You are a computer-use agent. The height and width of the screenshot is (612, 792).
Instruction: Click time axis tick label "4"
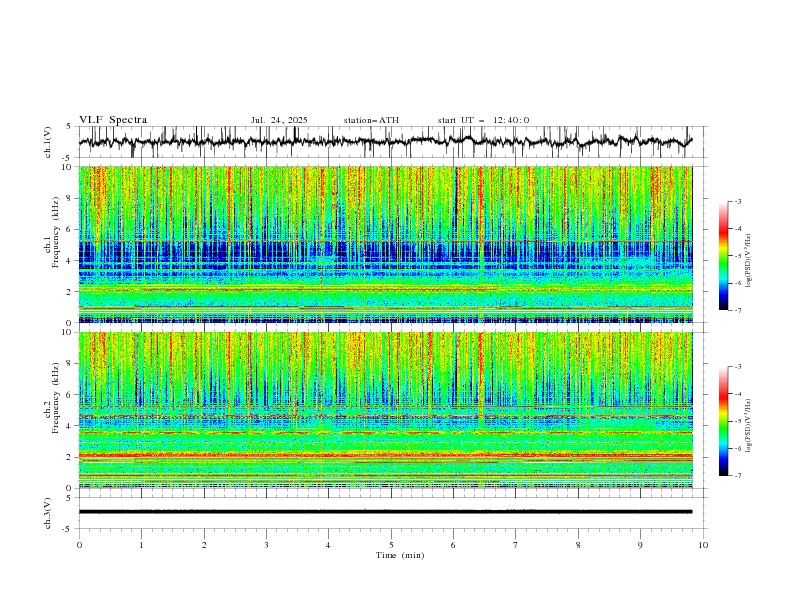point(328,545)
